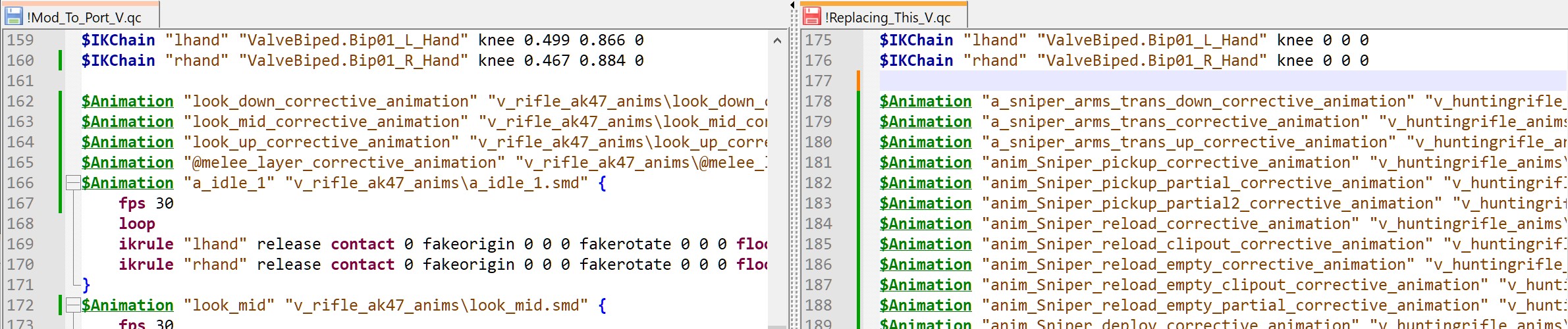Click "look_mid_corrective_animation" on line 163
Viewport: 1568px width, 329px height.
[326, 122]
